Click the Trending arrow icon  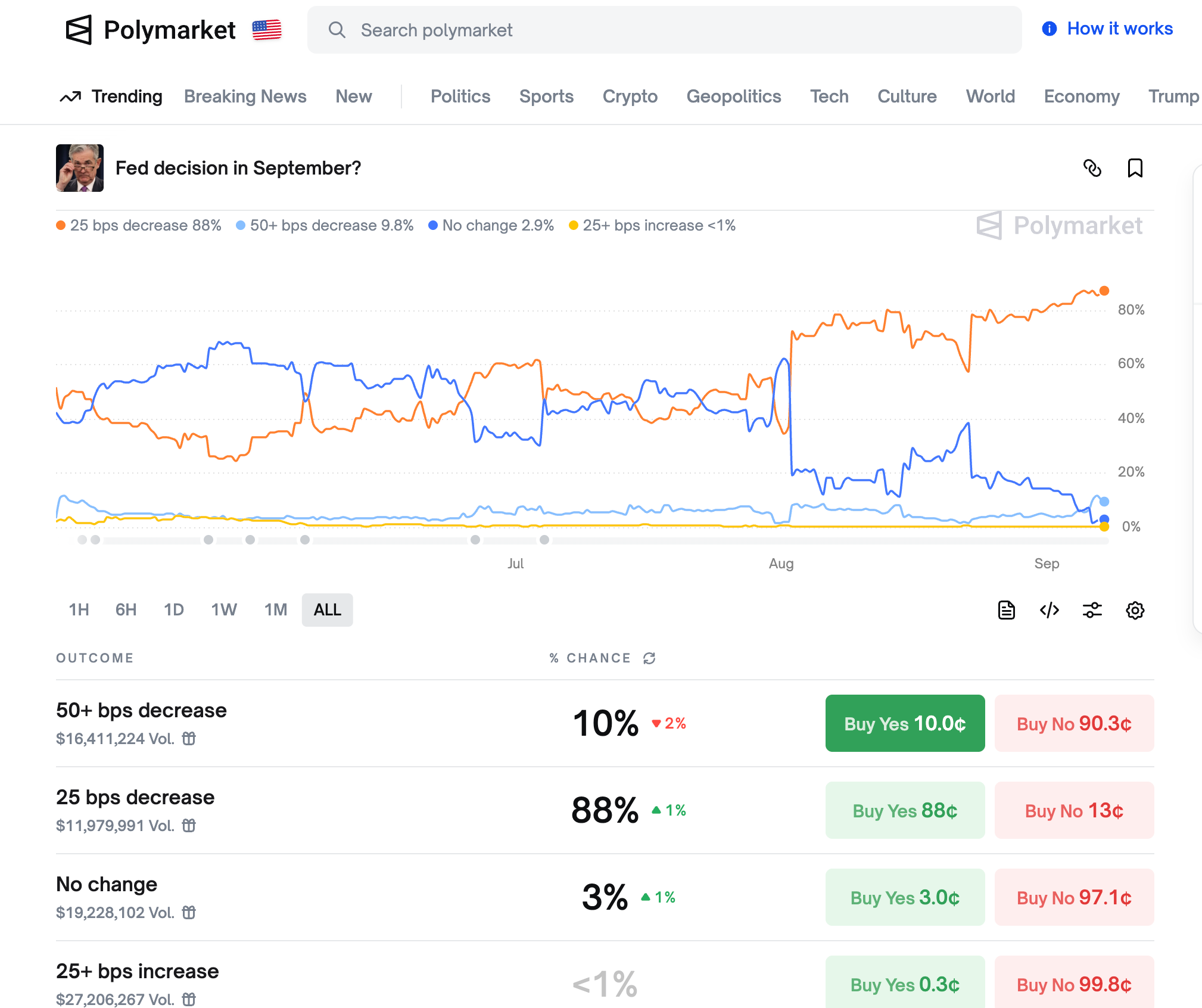tap(70, 97)
